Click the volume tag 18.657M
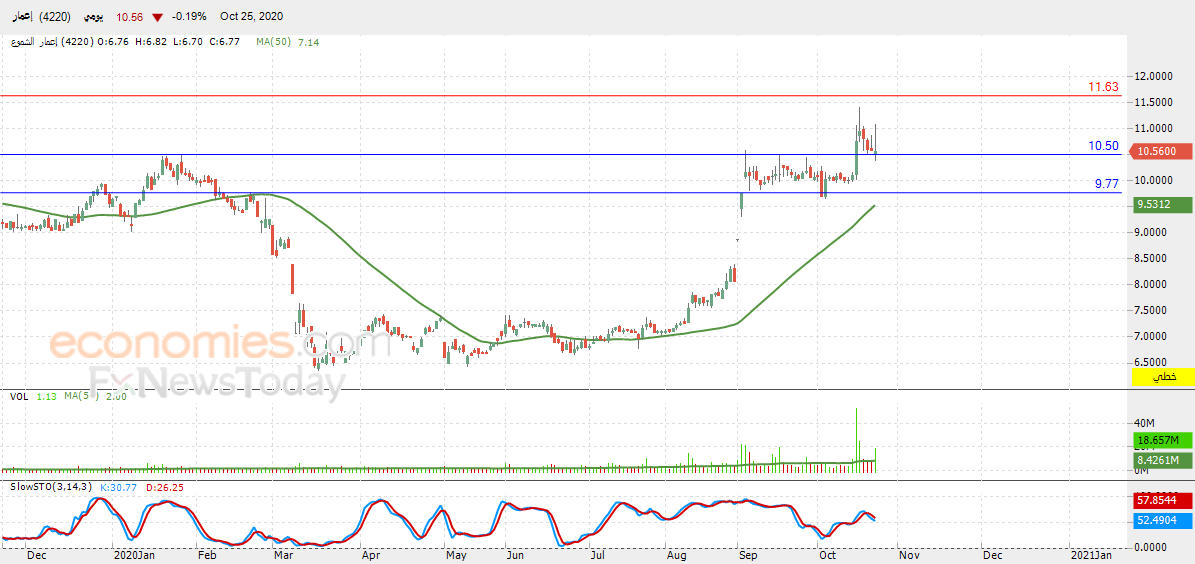1195x564 pixels. coord(1161,441)
